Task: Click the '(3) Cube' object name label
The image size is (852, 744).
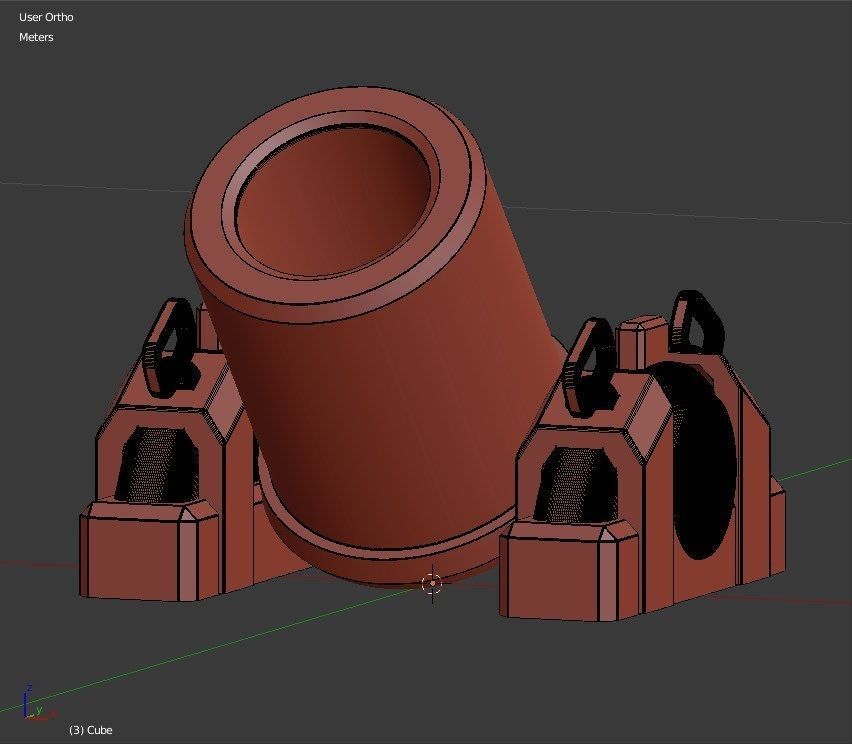Action: 91,730
